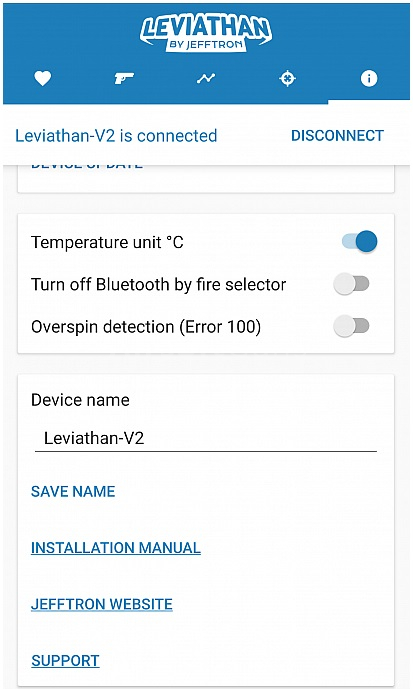Open the SUPPORT link
The height and width of the screenshot is (689, 413).
click(x=65, y=660)
